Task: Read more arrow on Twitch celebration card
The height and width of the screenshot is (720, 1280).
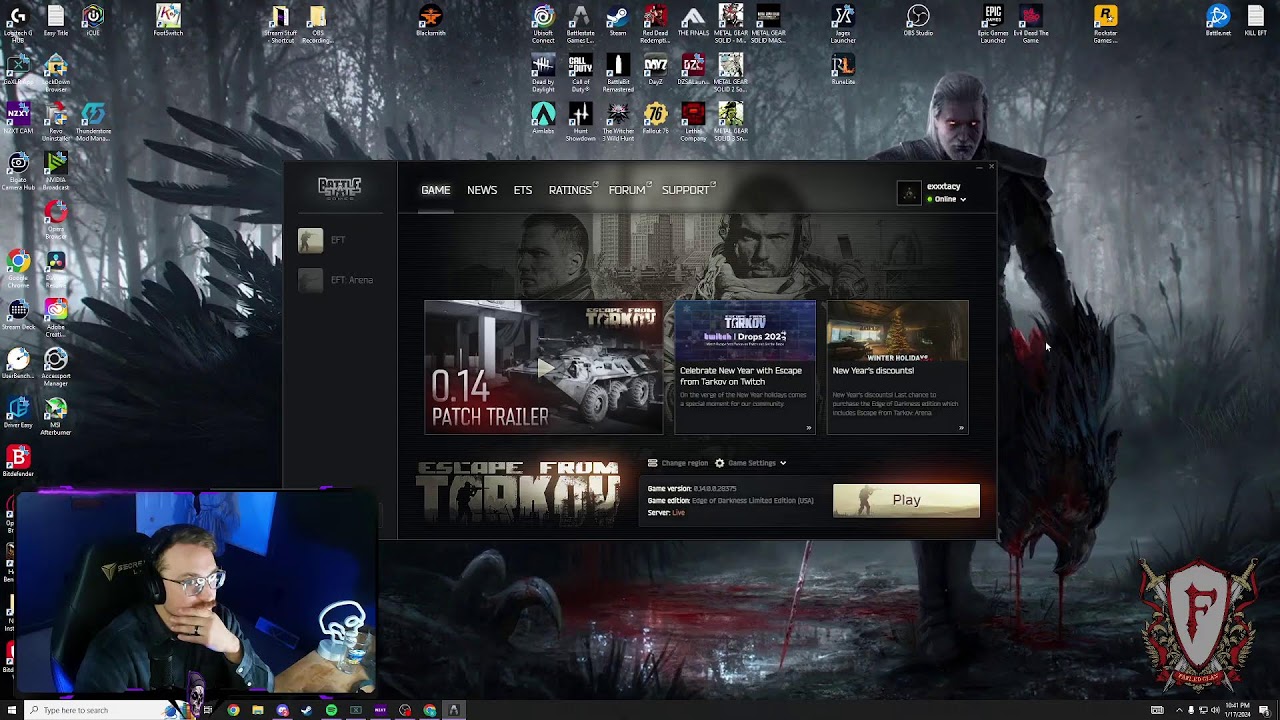Action: click(809, 428)
